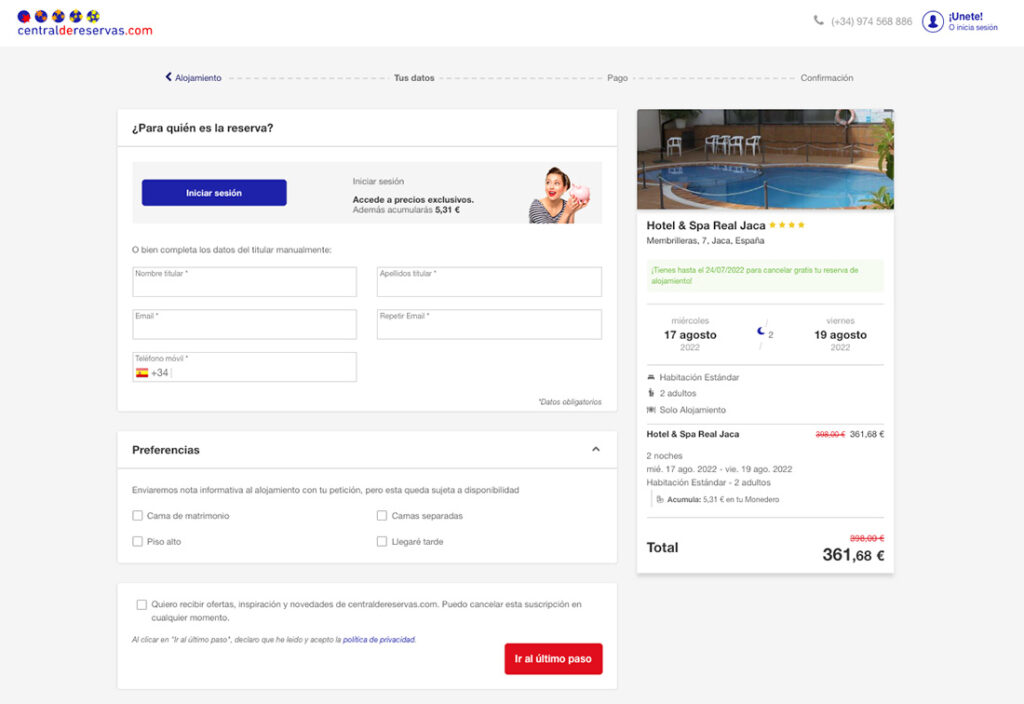
Task: Check Piso alto option
Action: [137, 541]
